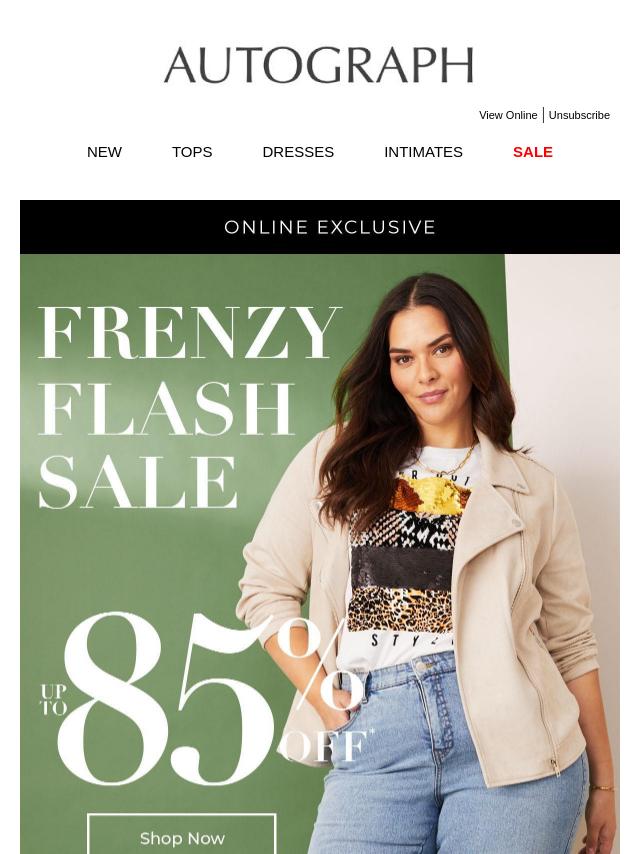Click the black ONLINE EXCLUSIVE banner

pos(320,227)
